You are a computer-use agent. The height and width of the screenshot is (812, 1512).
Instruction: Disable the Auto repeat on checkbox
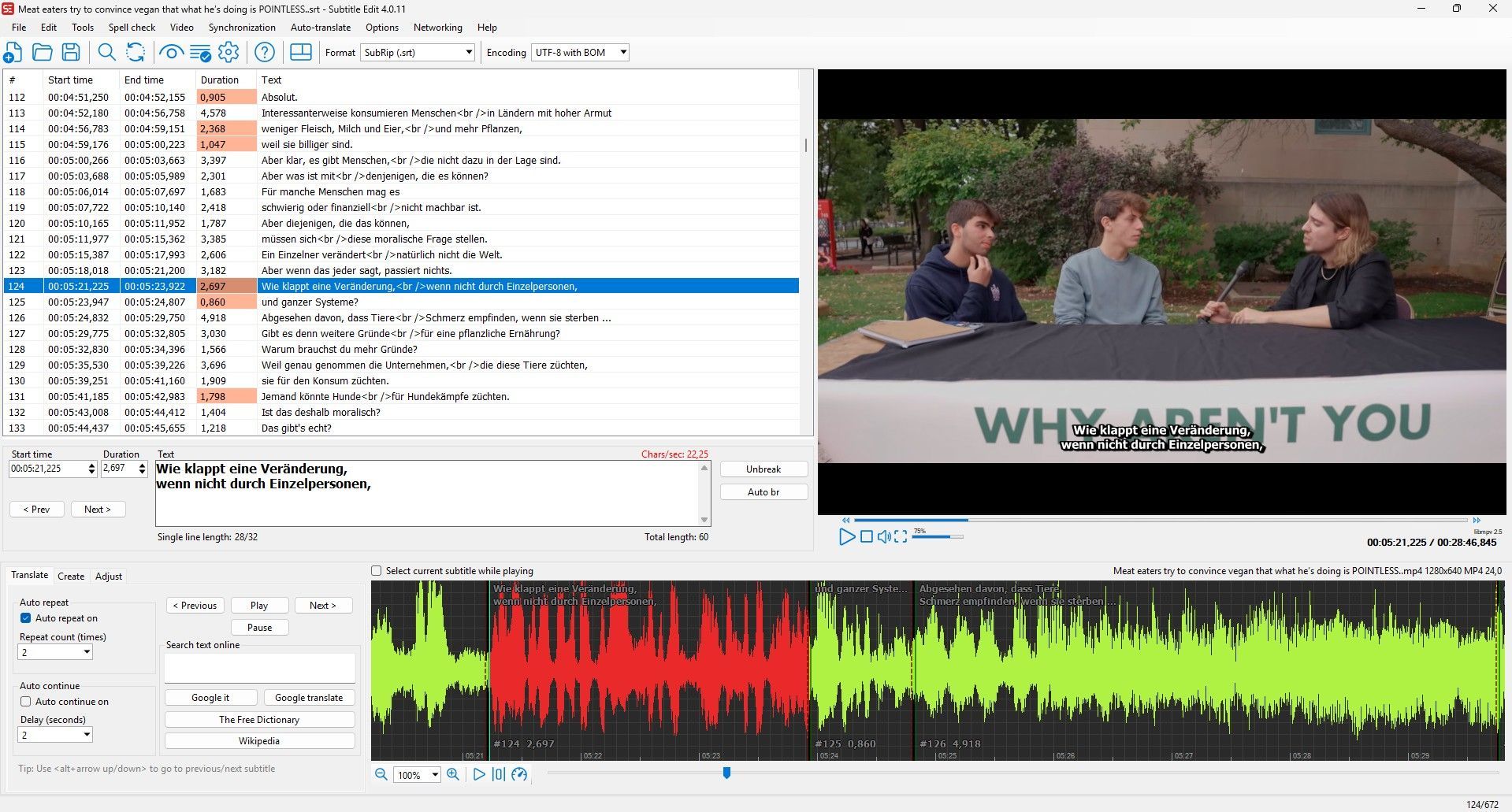[26, 618]
